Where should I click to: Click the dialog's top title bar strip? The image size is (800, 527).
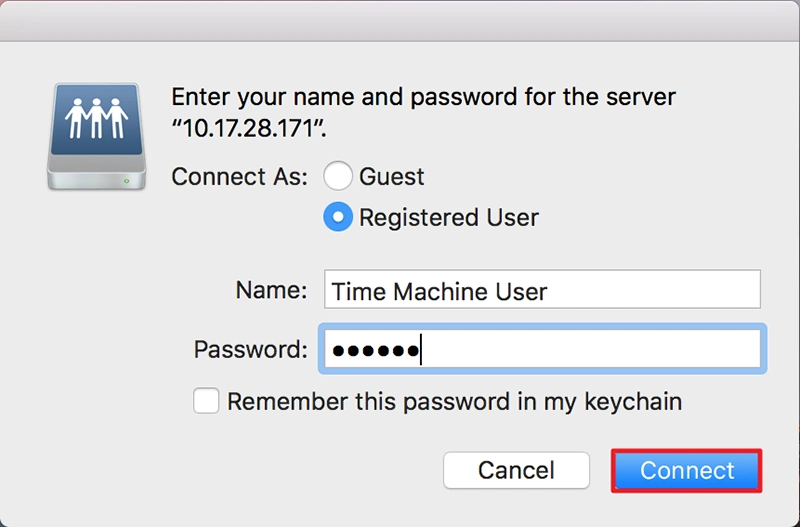[400, 20]
